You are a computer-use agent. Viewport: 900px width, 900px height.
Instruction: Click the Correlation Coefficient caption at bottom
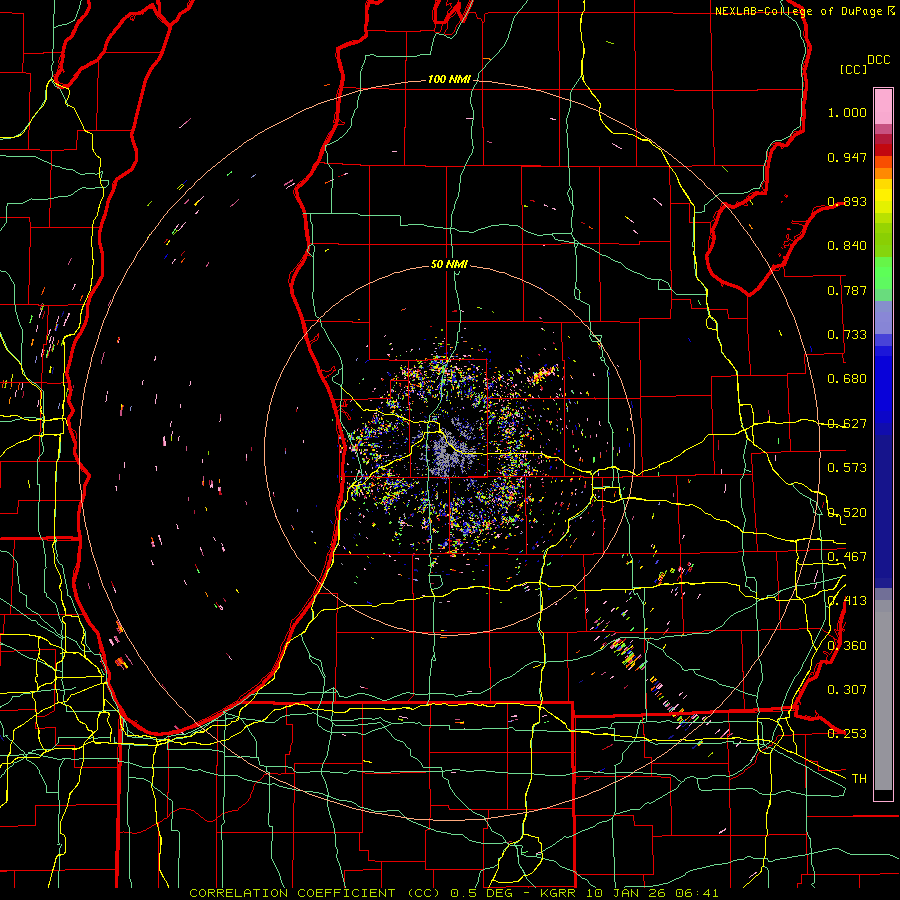[454, 893]
